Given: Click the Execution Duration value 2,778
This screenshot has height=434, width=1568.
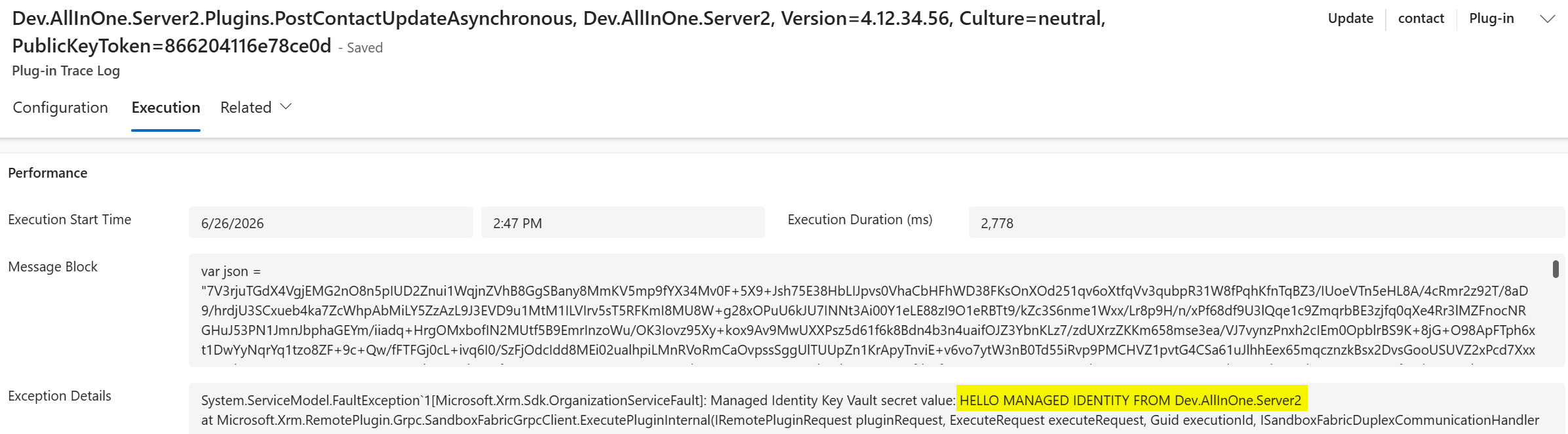Looking at the screenshot, I should point(1266,223).
